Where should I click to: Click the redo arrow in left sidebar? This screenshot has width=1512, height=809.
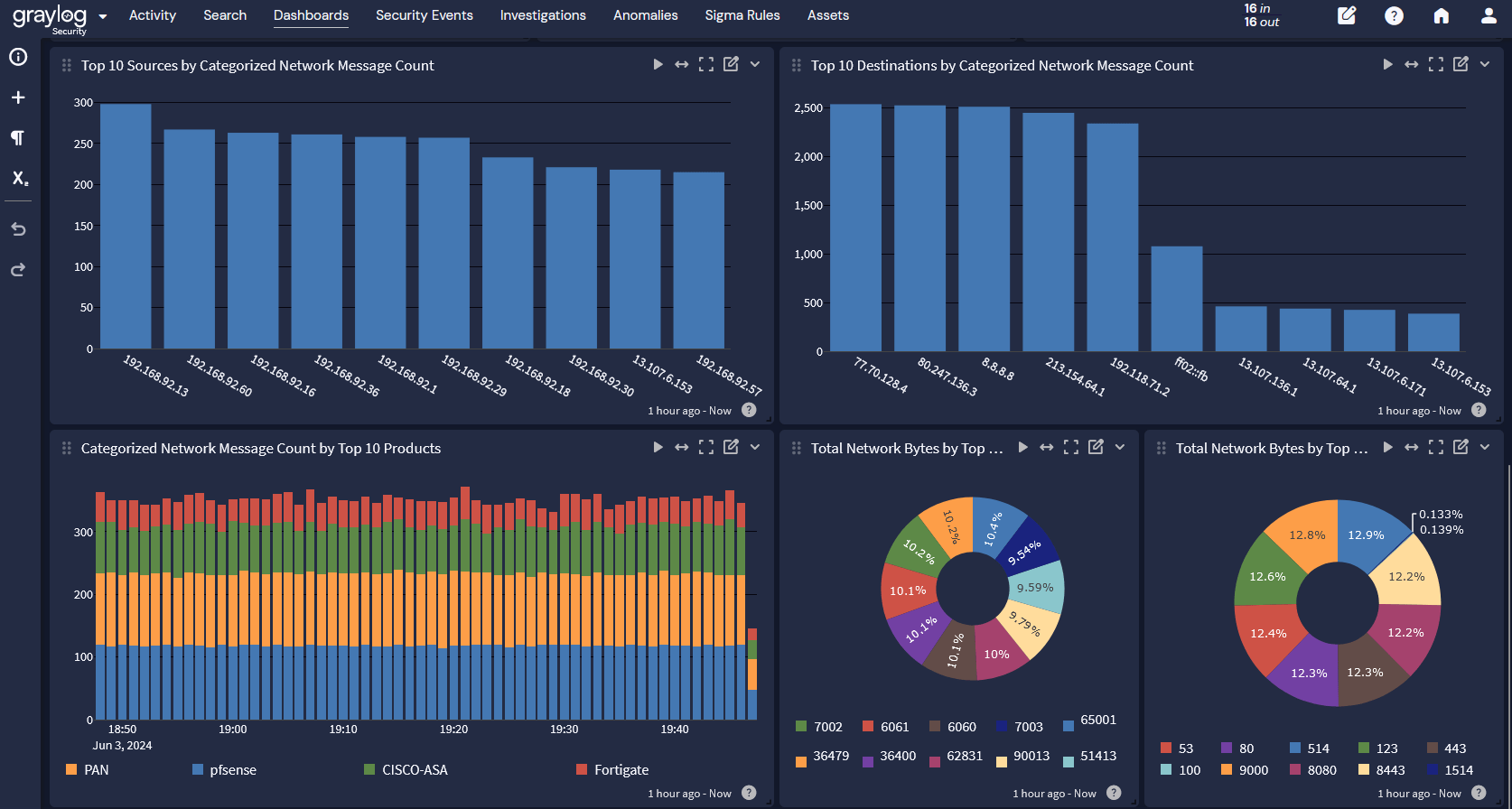[18, 270]
